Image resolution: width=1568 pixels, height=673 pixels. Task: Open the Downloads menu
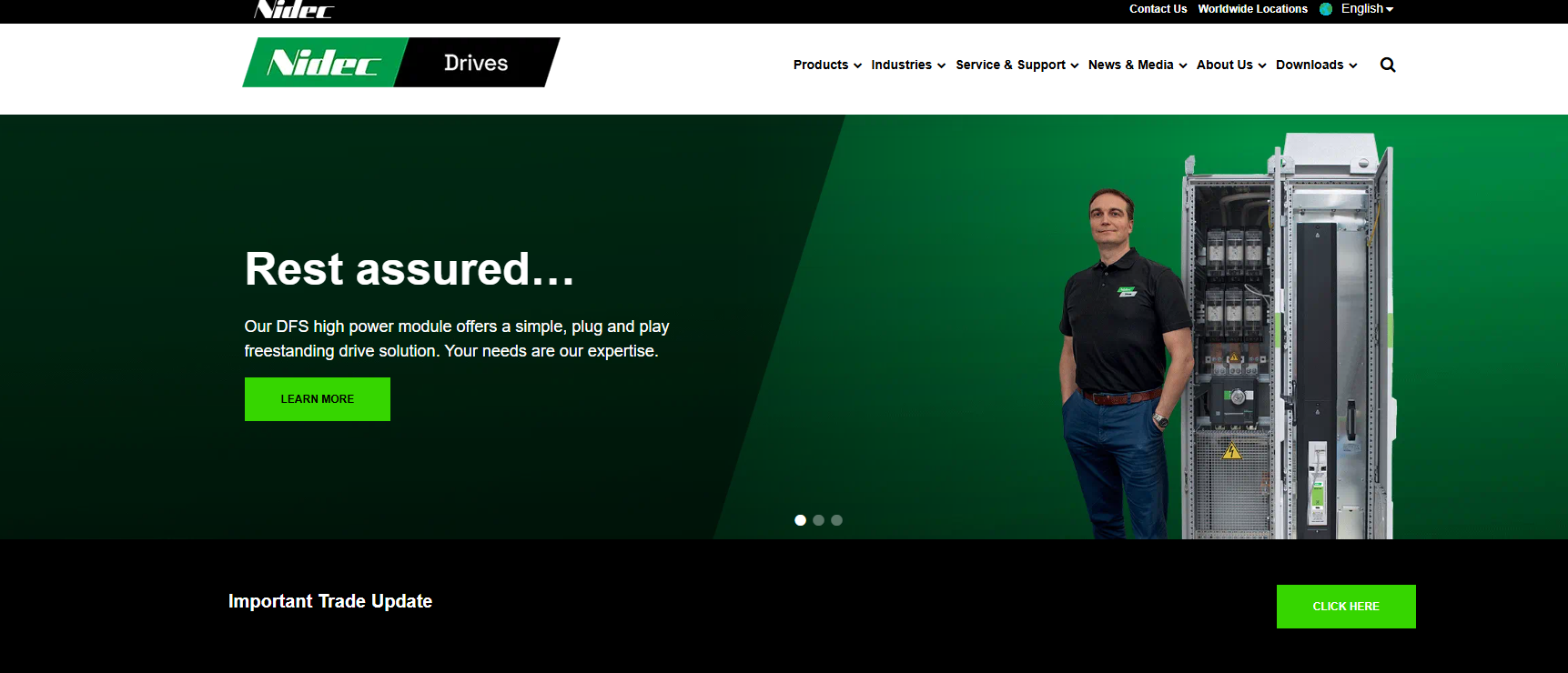1316,65
